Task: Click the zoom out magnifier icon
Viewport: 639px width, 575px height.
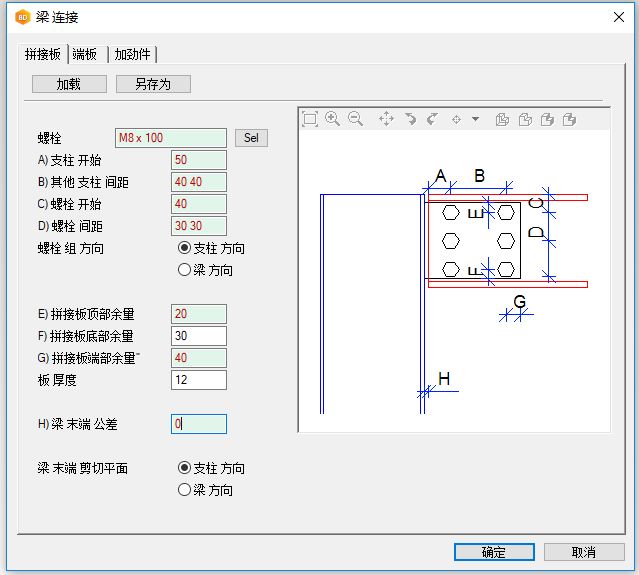Action: pyautogui.click(x=355, y=119)
